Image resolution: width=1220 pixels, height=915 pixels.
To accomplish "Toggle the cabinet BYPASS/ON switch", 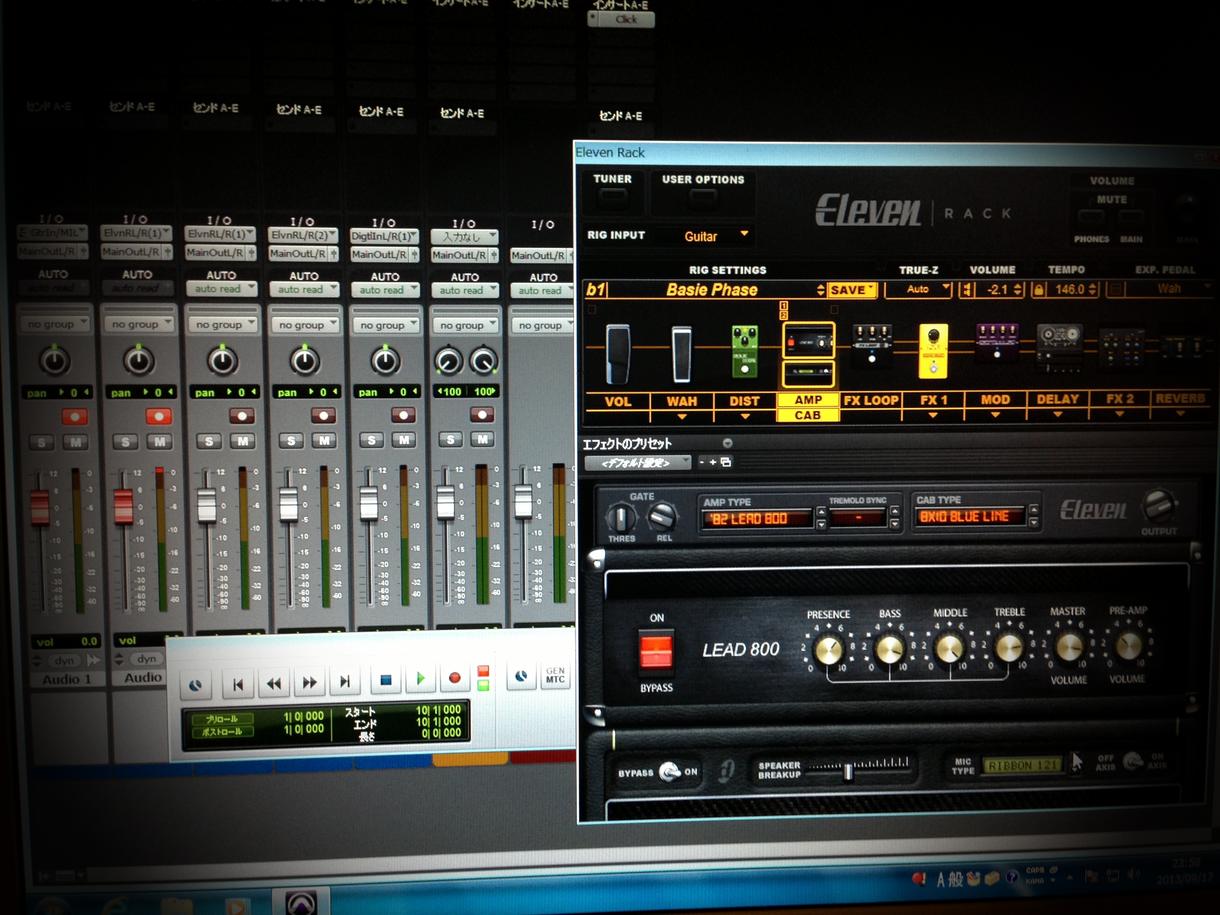I will click(671, 772).
